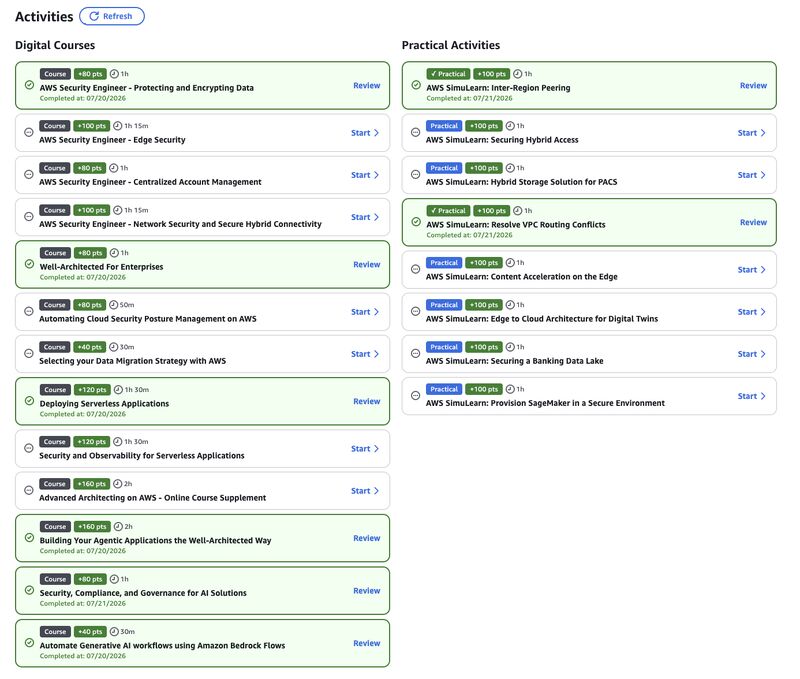Click completion date under Governance for AI Solutions
800x679 pixels.
[83, 603]
